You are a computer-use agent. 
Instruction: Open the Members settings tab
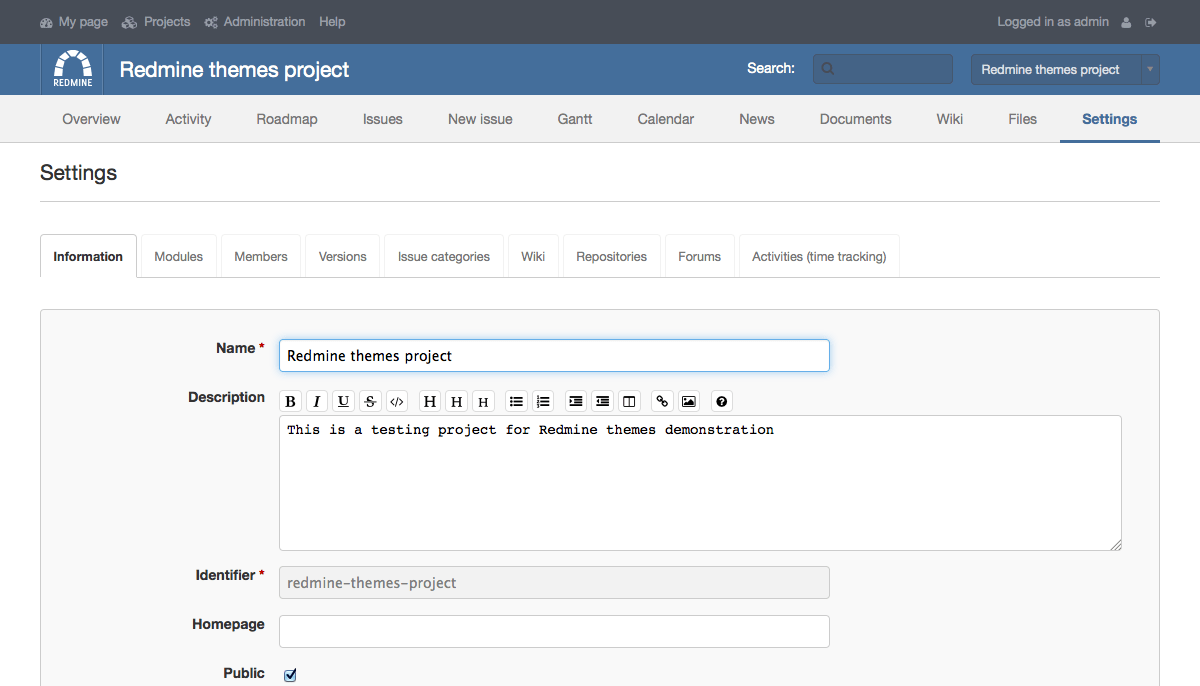point(261,257)
